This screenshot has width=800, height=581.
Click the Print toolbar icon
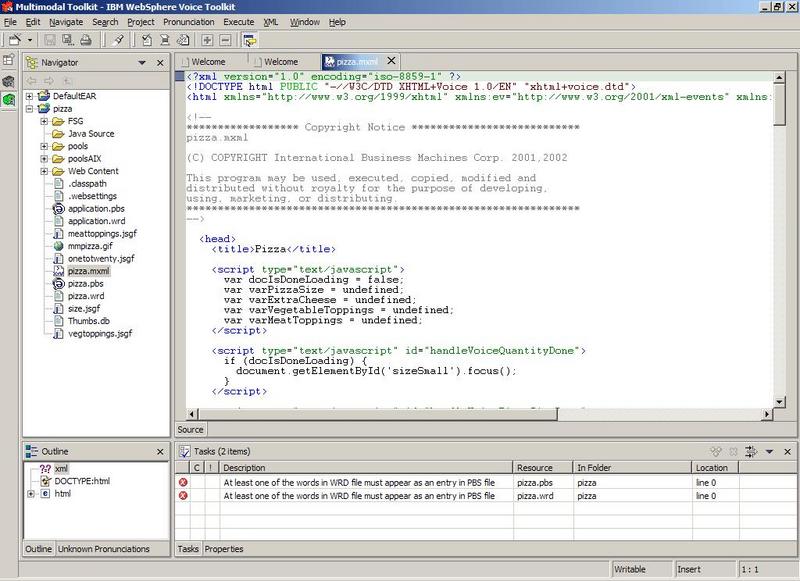(86, 40)
